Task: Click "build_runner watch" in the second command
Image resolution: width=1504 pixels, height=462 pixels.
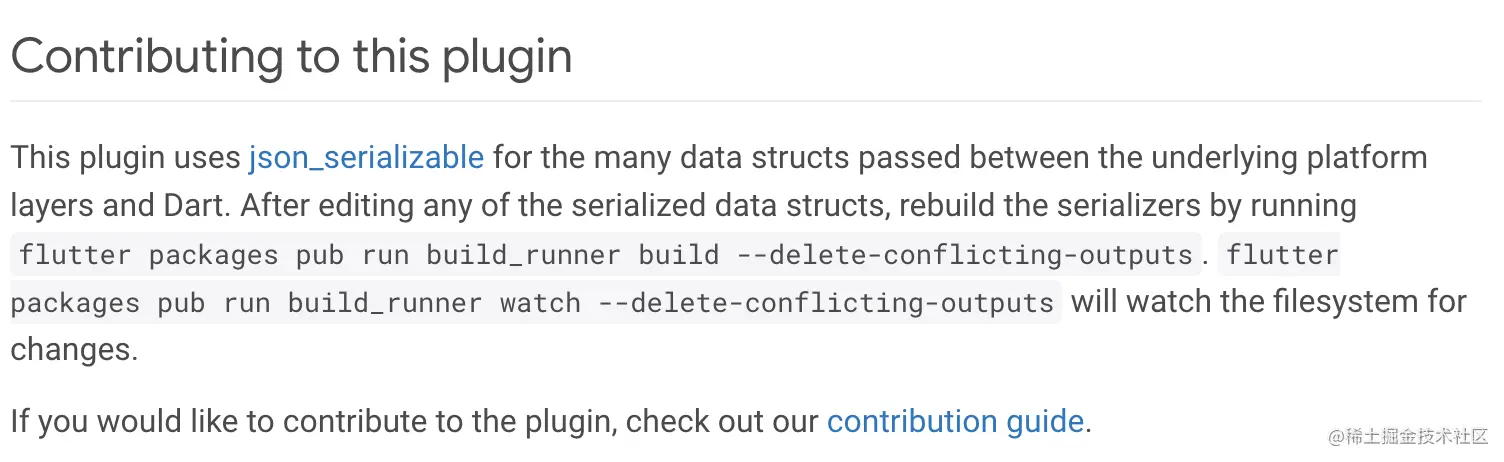Action: click(x=434, y=302)
